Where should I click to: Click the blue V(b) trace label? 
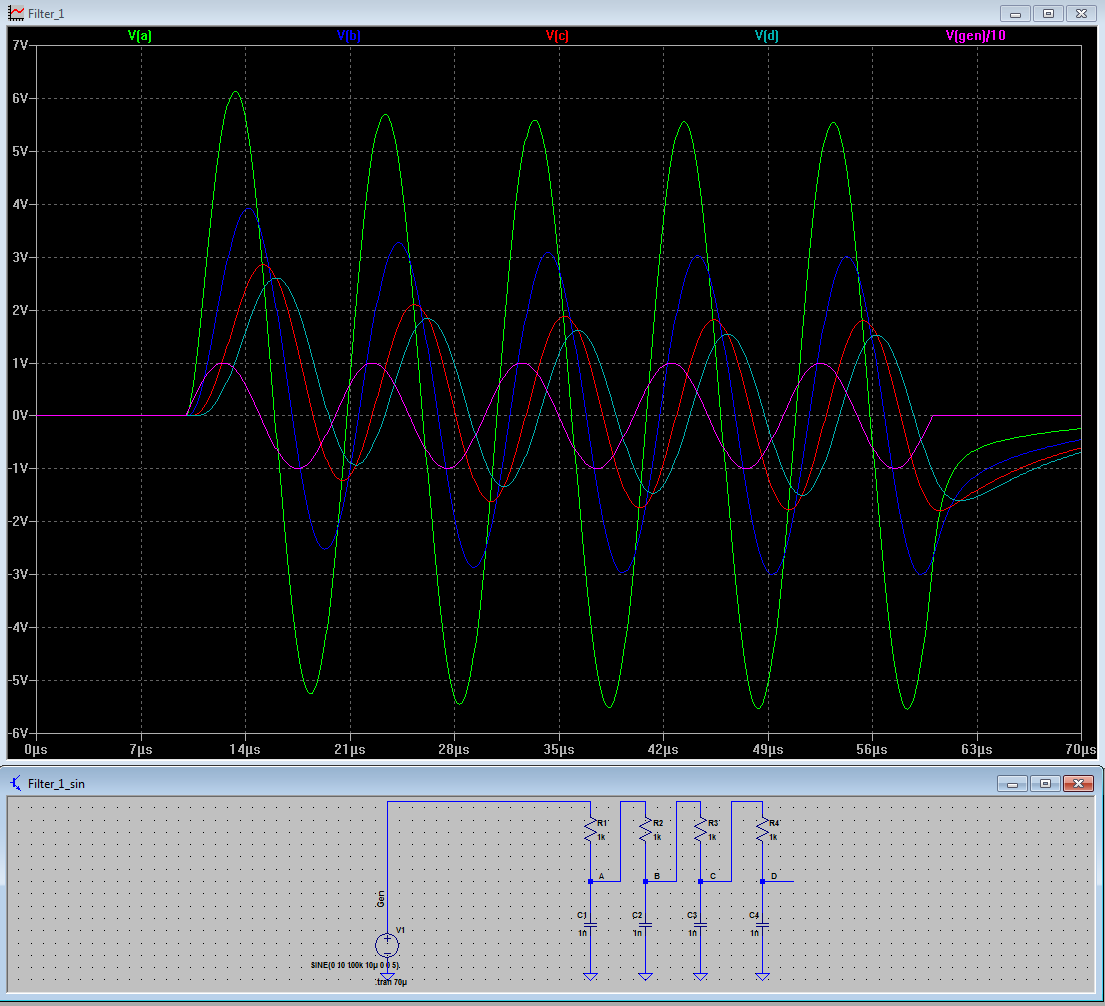(349, 36)
